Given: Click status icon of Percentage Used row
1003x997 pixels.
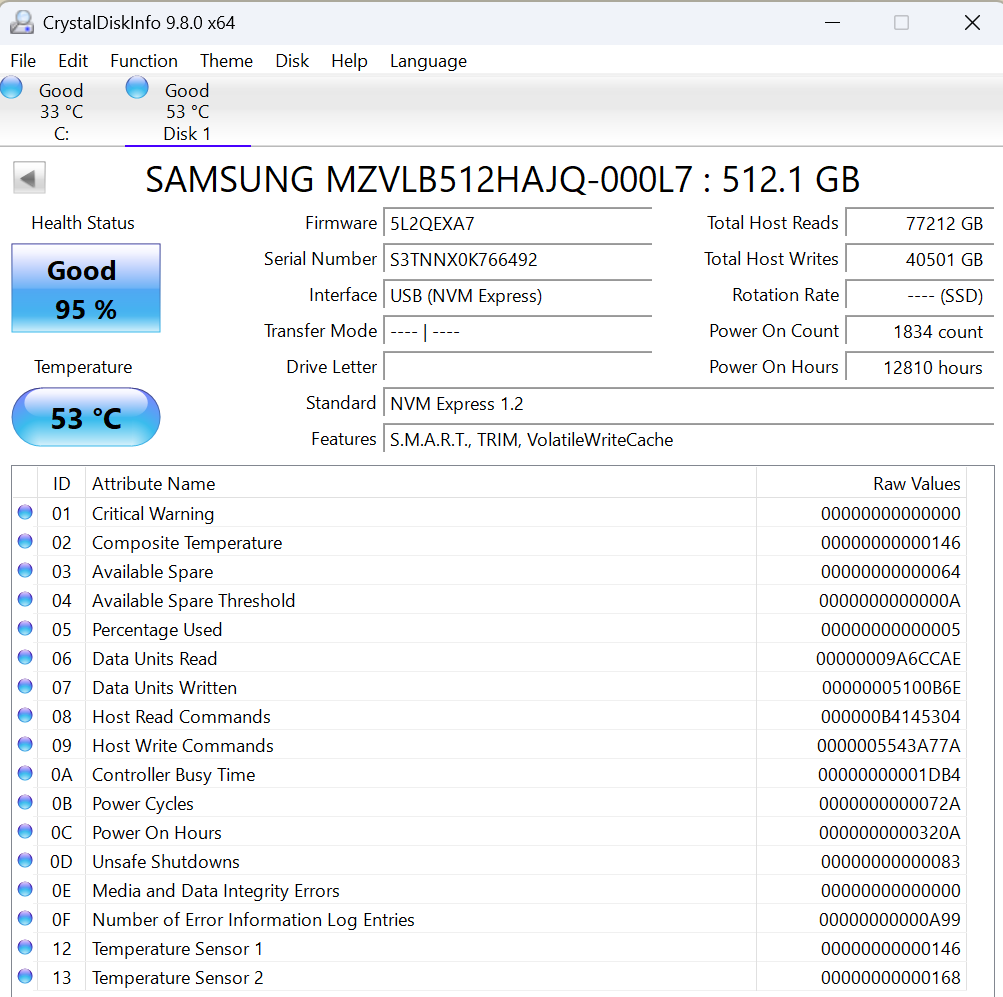Looking at the screenshot, I should point(25,628).
